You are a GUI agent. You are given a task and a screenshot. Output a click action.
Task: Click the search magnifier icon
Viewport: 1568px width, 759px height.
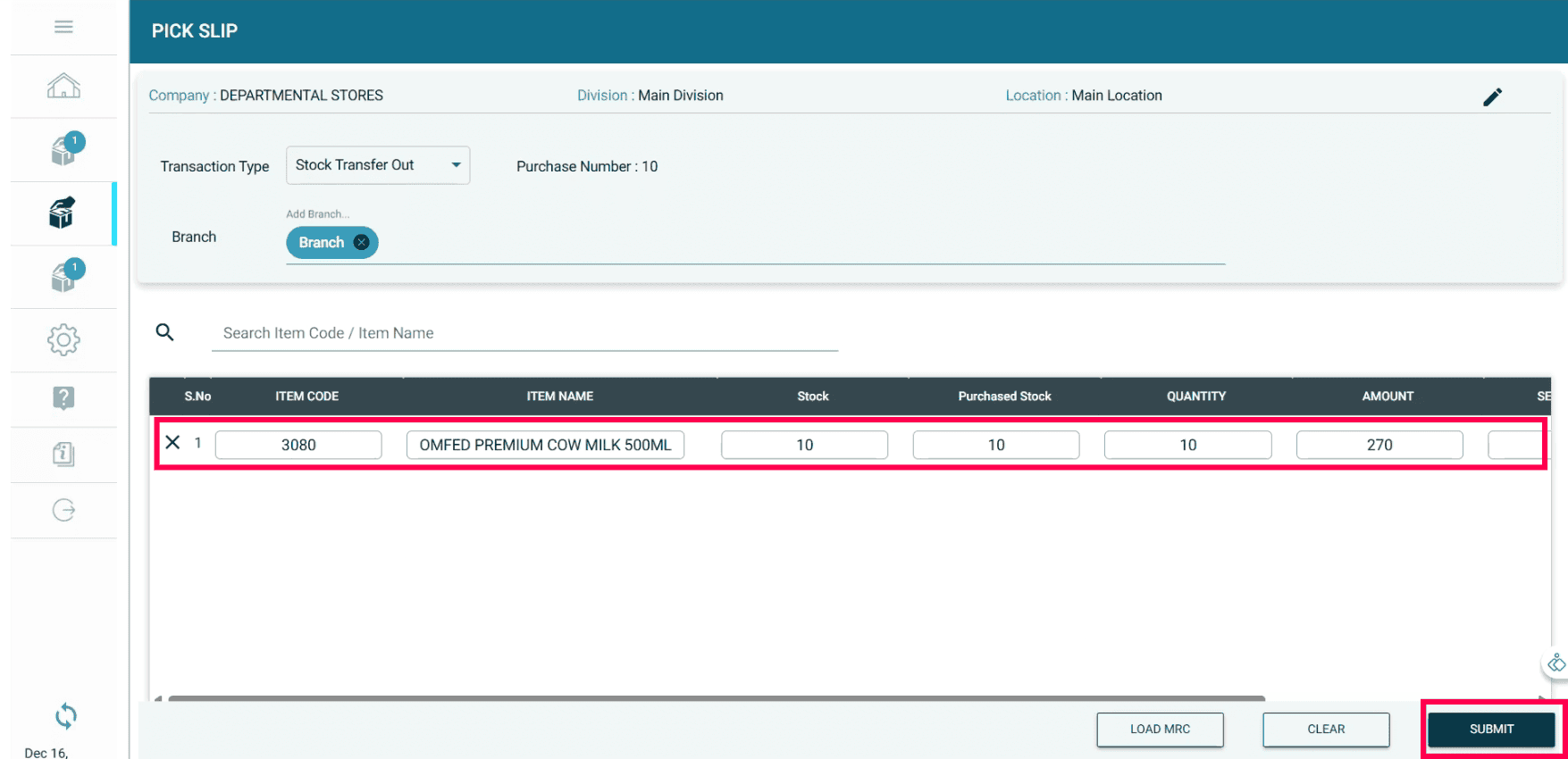click(164, 332)
